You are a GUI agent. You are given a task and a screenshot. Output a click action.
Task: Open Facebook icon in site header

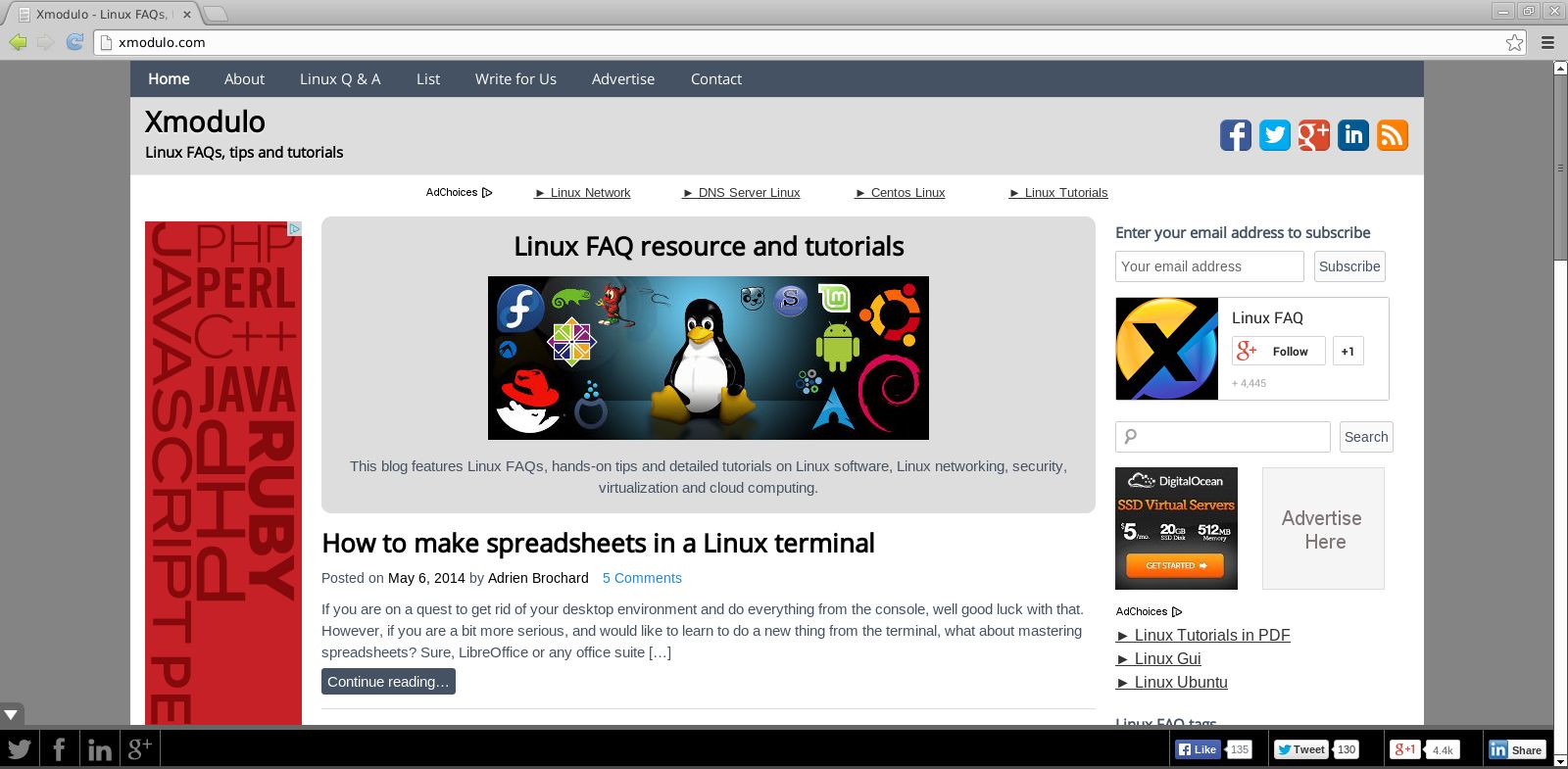[x=1236, y=135]
